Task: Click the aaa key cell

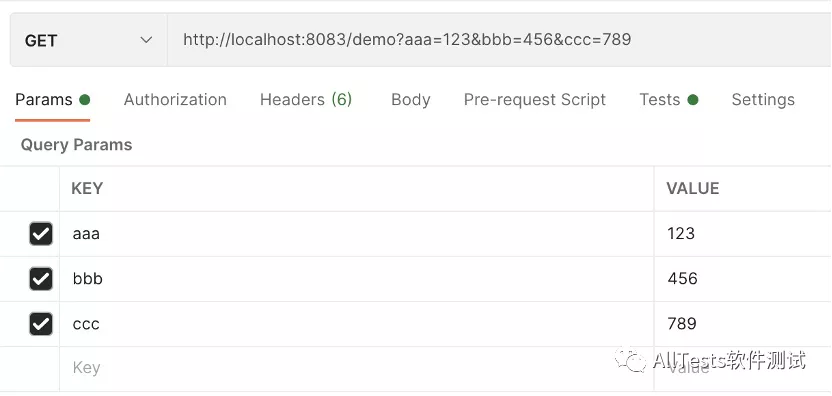Action: (357, 234)
